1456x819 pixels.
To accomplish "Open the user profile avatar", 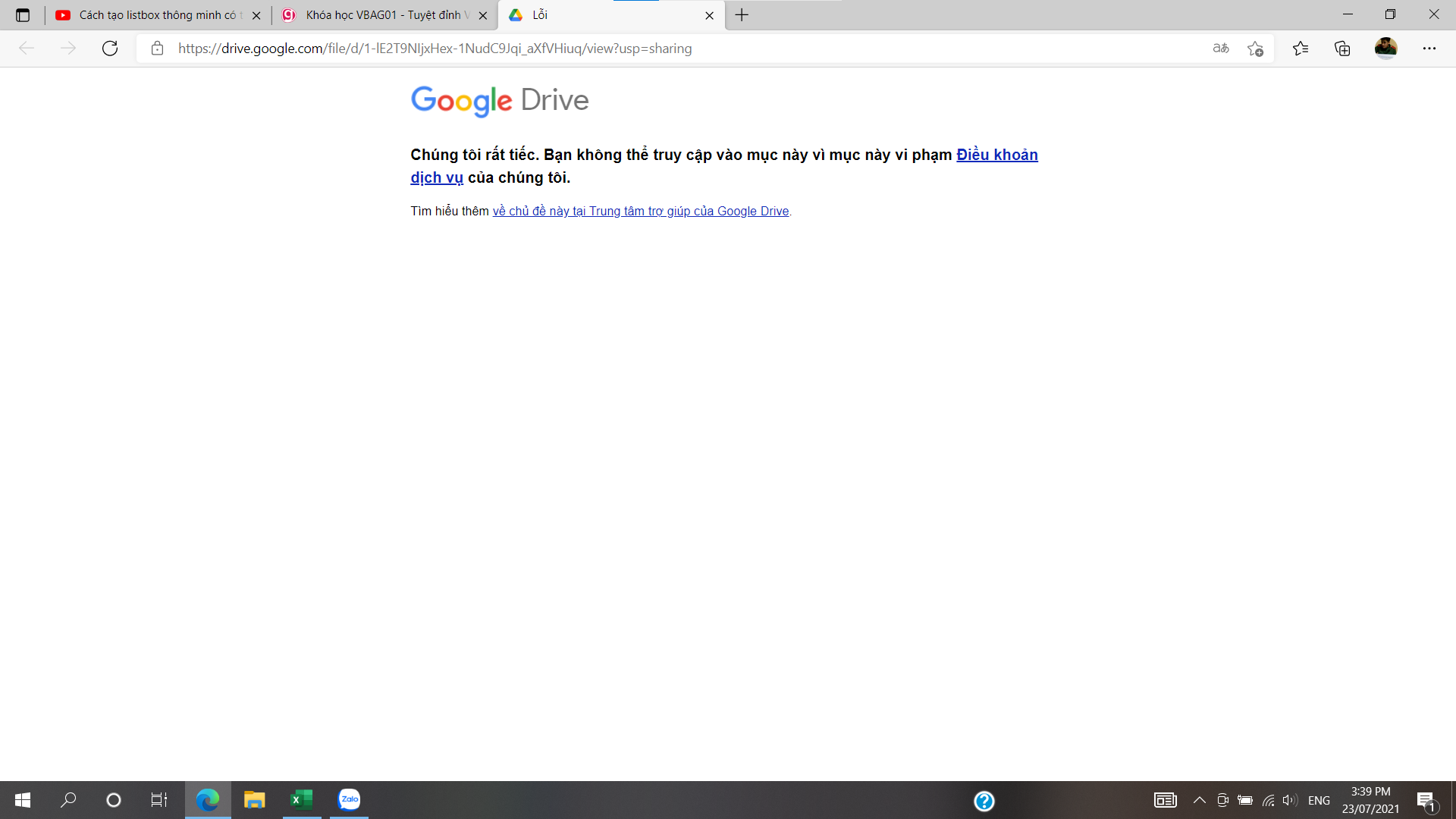I will tap(1385, 49).
